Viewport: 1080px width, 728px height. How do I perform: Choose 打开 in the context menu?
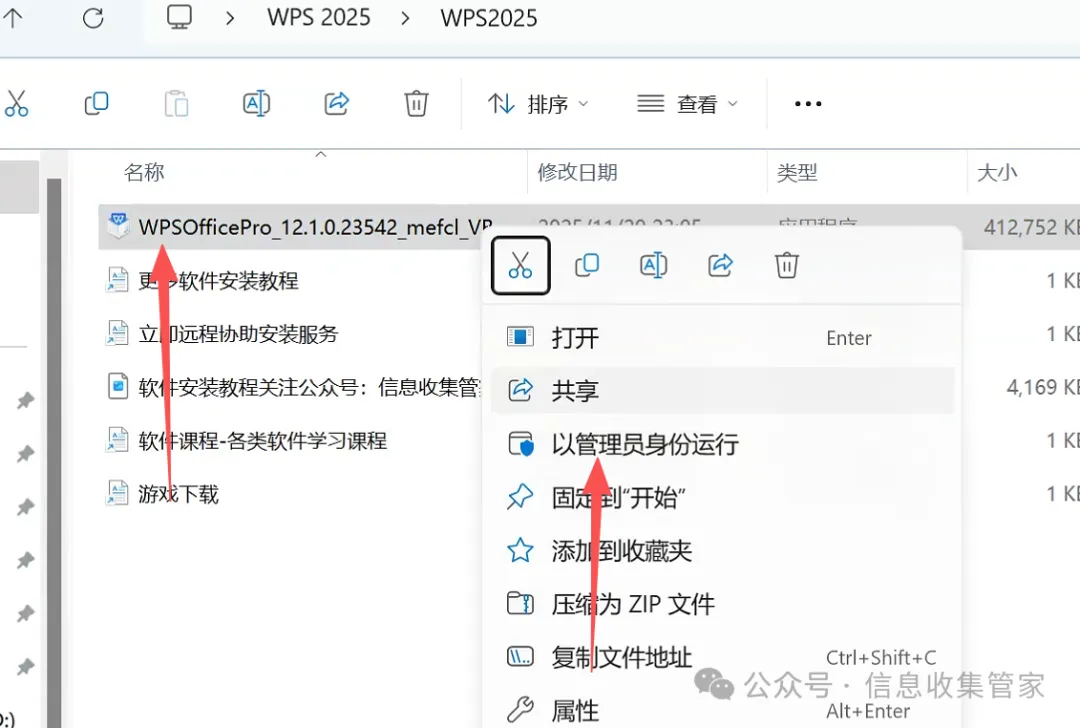tap(723, 337)
